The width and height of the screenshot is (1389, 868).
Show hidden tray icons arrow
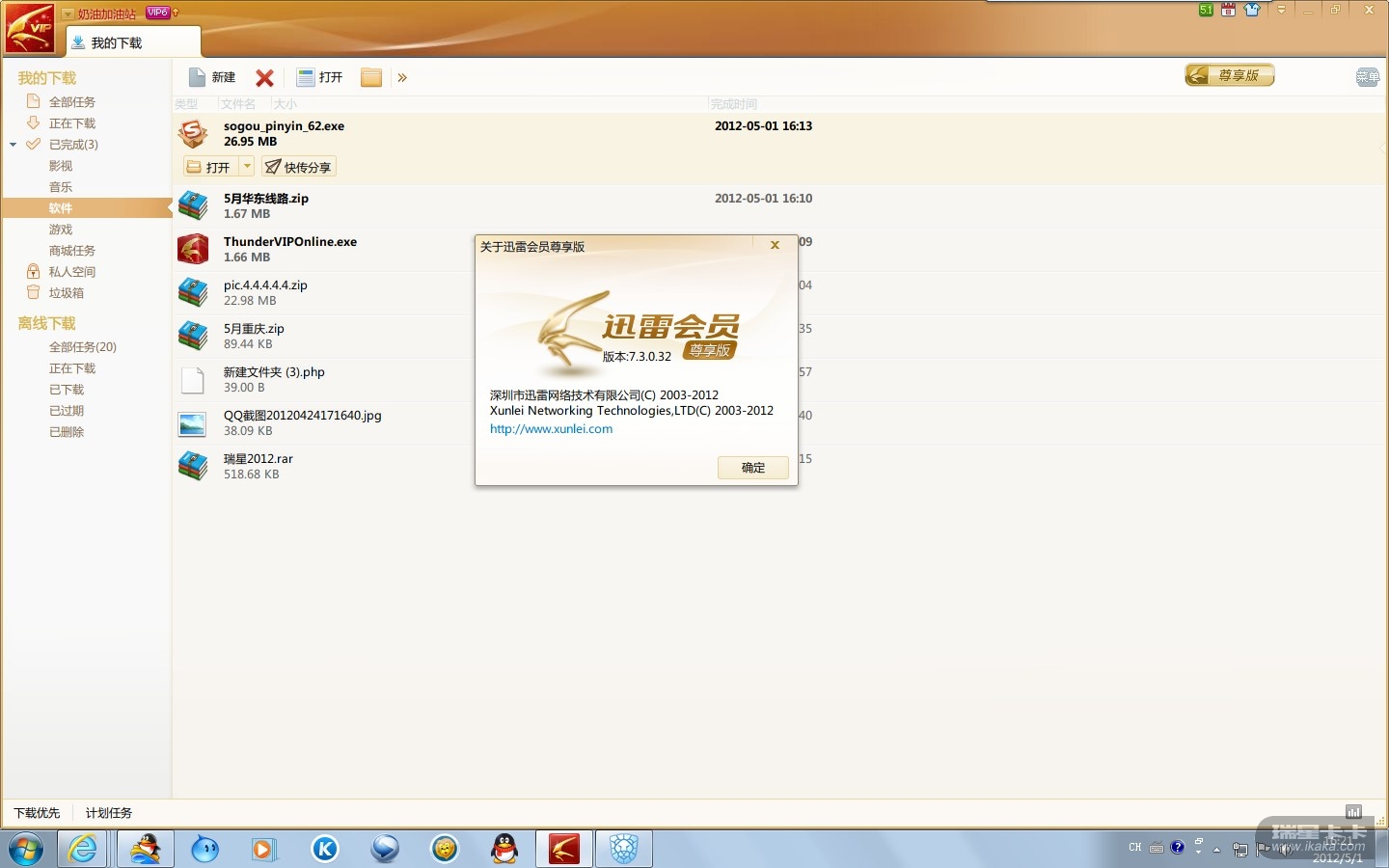[1217, 850]
